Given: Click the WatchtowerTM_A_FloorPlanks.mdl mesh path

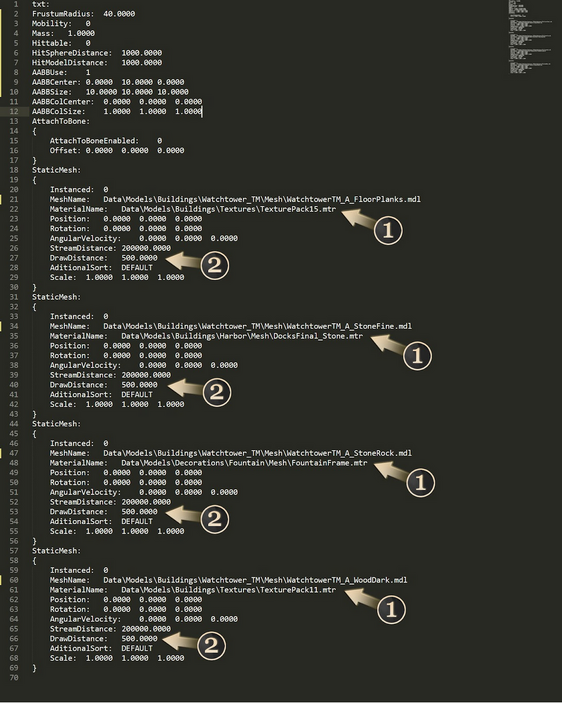Looking at the screenshot, I should pyautogui.click(x=262, y=199).
